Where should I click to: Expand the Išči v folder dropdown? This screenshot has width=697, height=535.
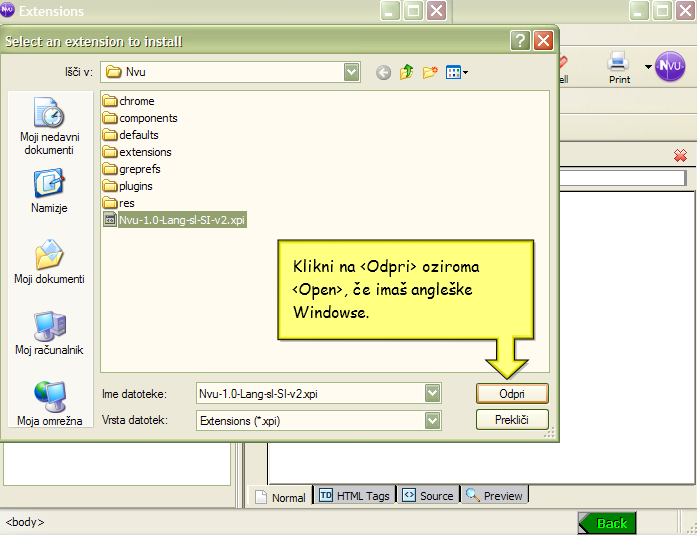tap(351, 72)
